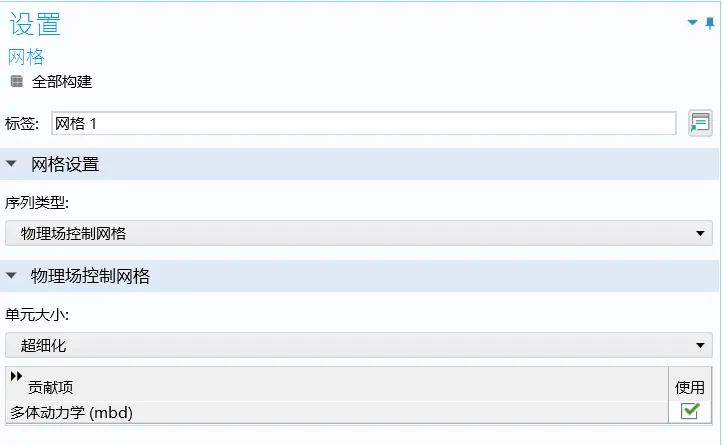Open the 单元大小 dropdown showing 超细化
Image resolution: width=723 pixels, height=445 pixels.
[359, 345]
